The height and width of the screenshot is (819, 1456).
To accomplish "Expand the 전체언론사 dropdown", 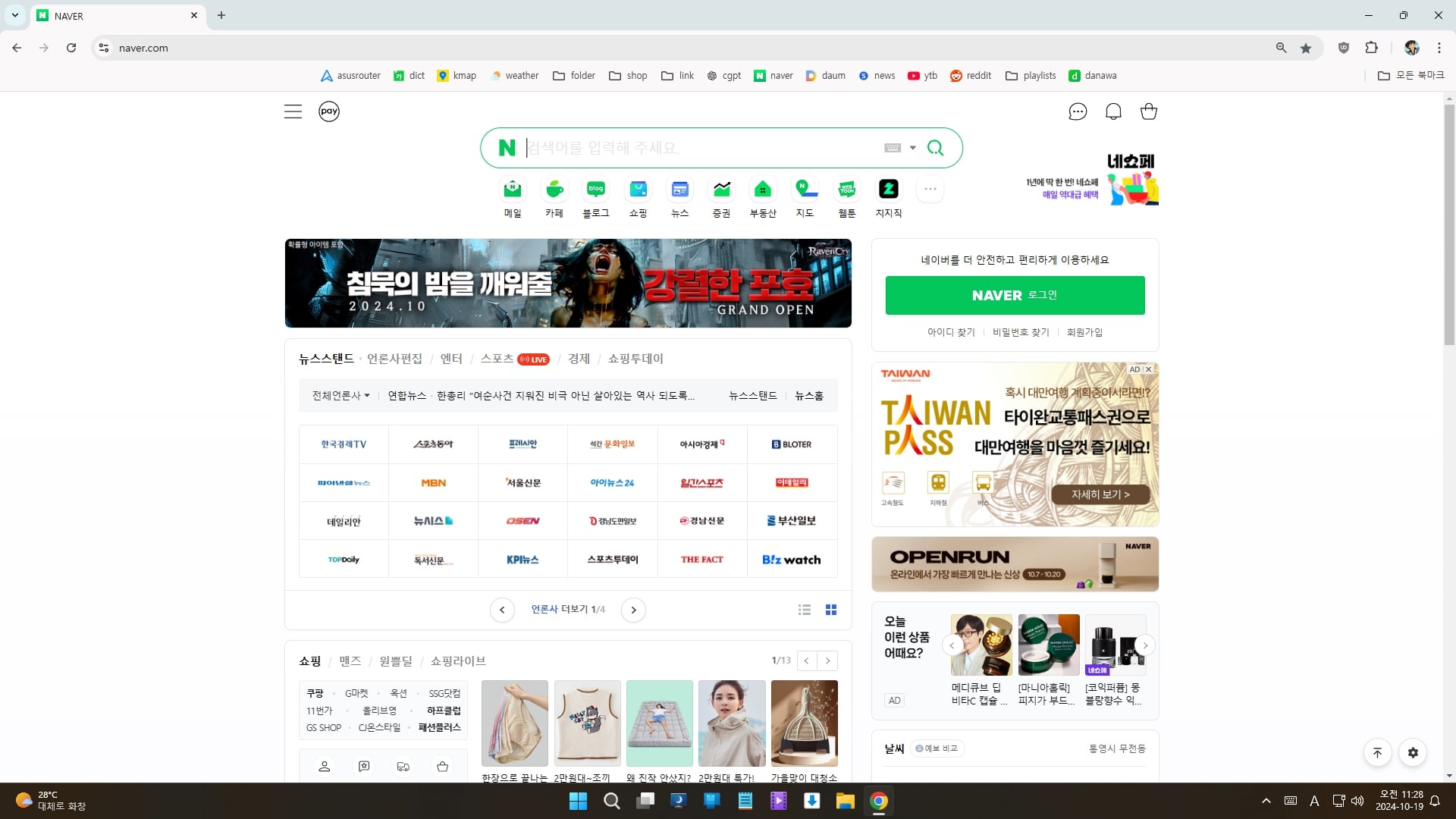I will coord(341,396).
